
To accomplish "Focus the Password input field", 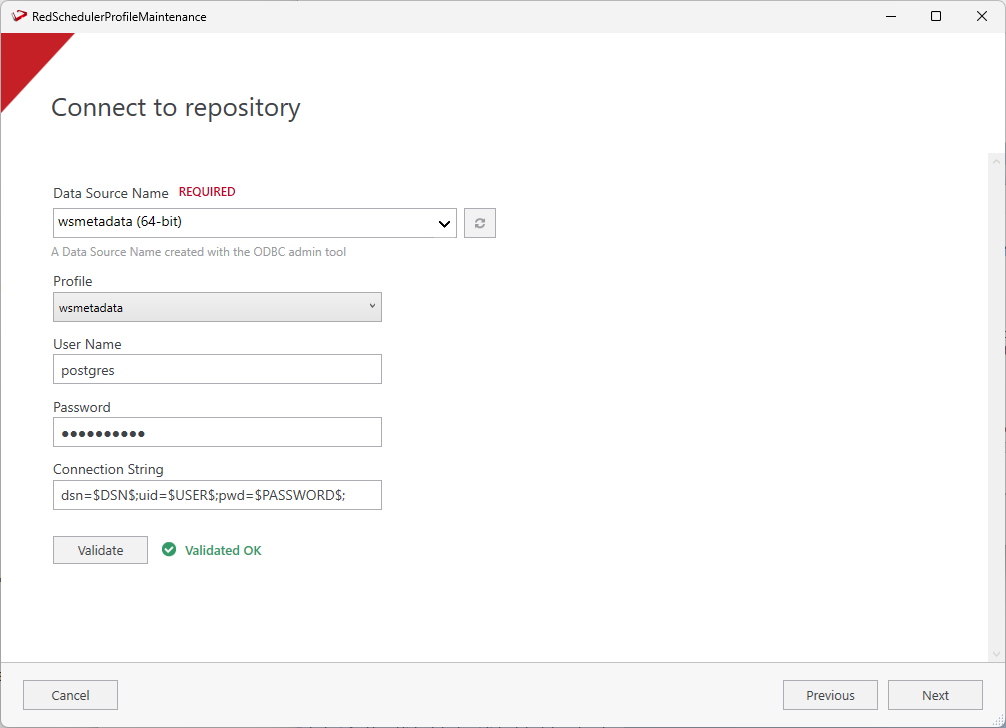I will [217, 432].
